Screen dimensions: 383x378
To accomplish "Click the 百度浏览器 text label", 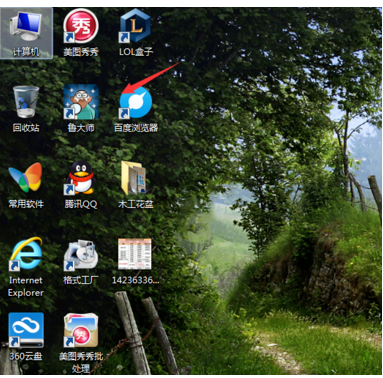I will point(136,128).
